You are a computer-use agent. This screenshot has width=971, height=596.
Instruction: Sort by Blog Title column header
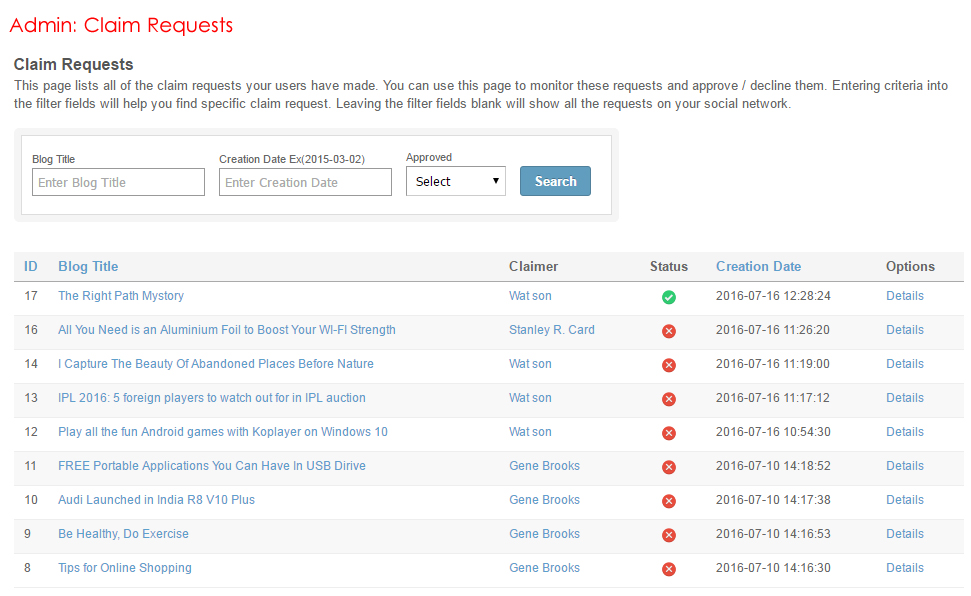click(x=88, y=266)
